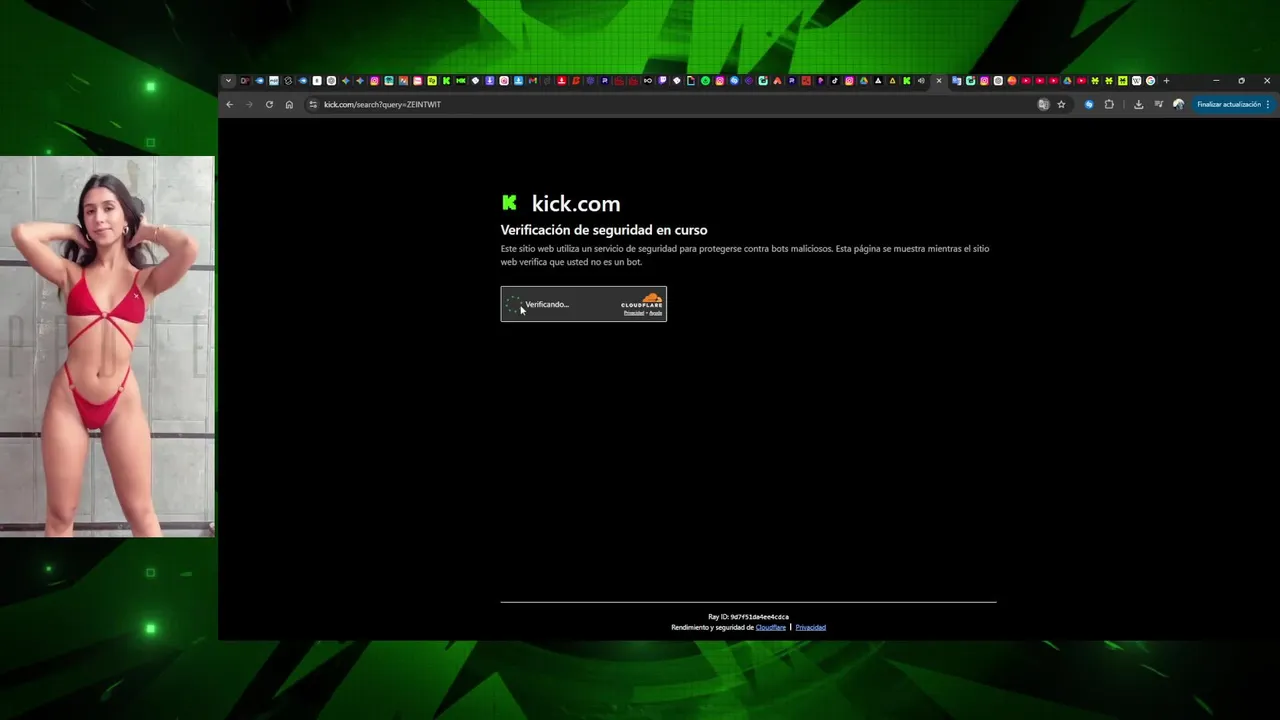Click the kick.com heading text
Viewport: 1280px width, 720px height.
click(x=576, y=204)
